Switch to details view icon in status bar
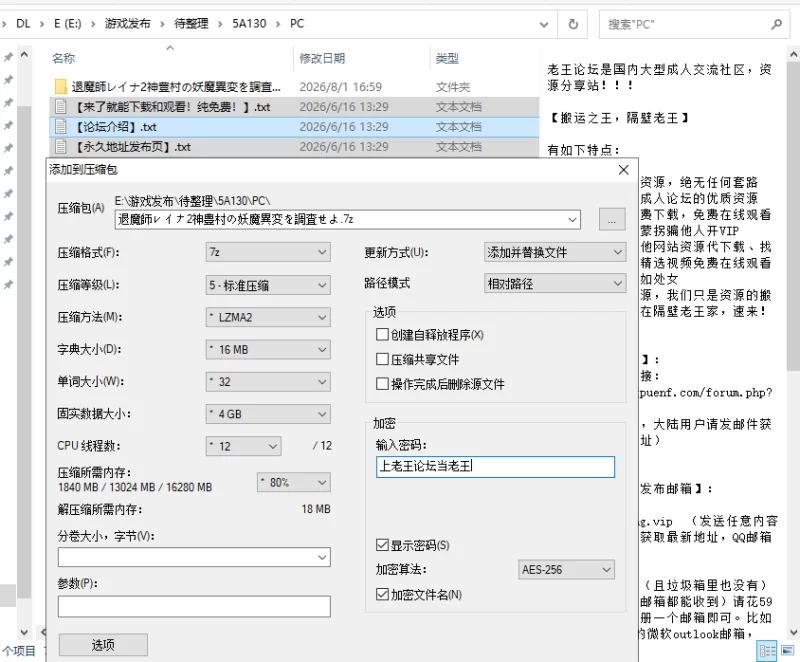The image size is (800, 662). click(767, 651)
